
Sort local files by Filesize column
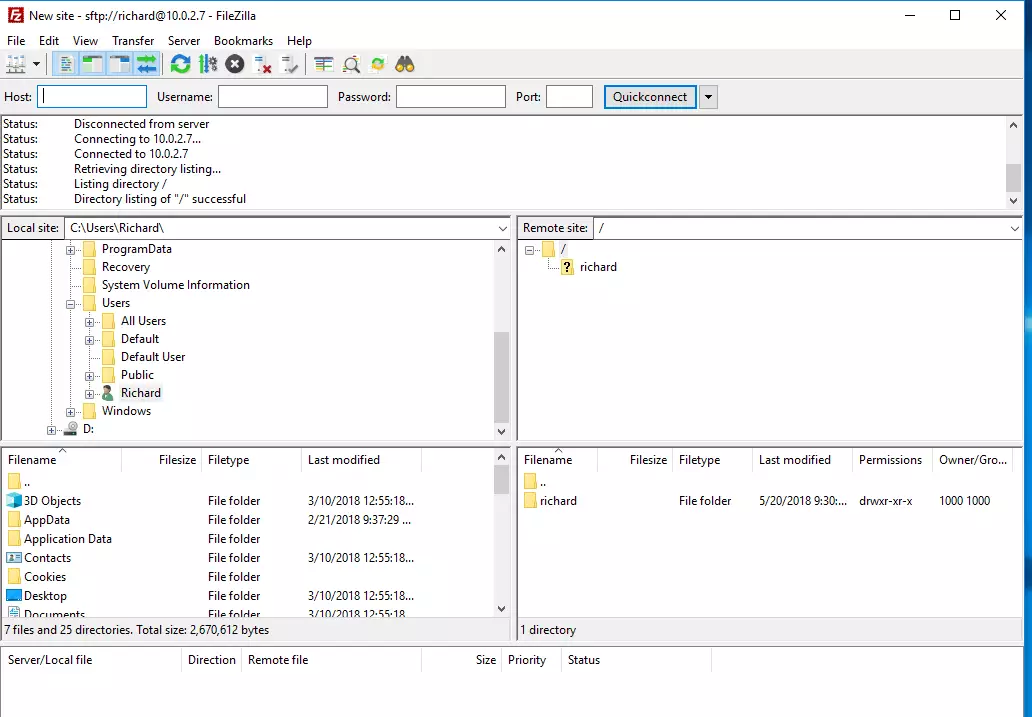pos(160,460)
